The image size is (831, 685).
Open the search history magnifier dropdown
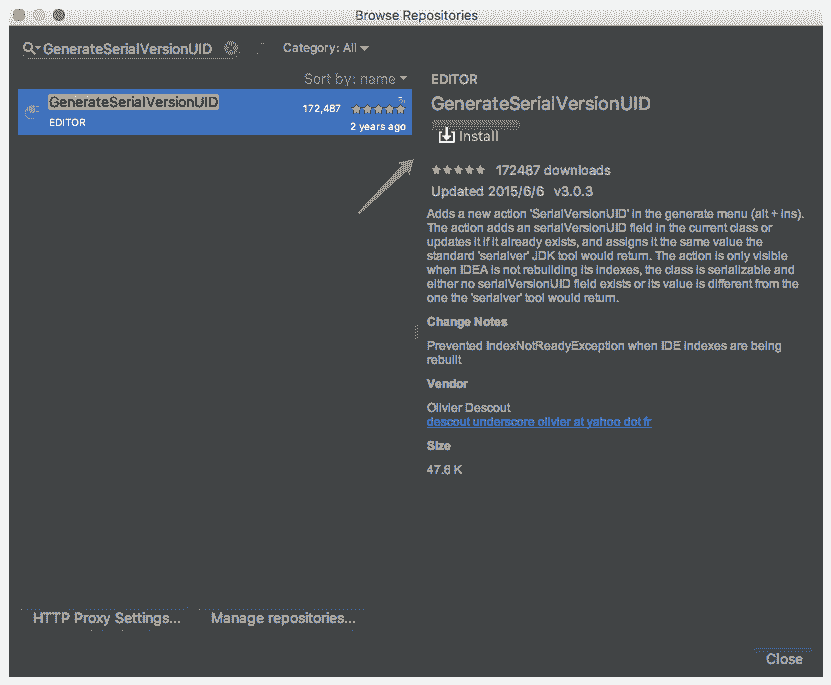coord(31,48)
